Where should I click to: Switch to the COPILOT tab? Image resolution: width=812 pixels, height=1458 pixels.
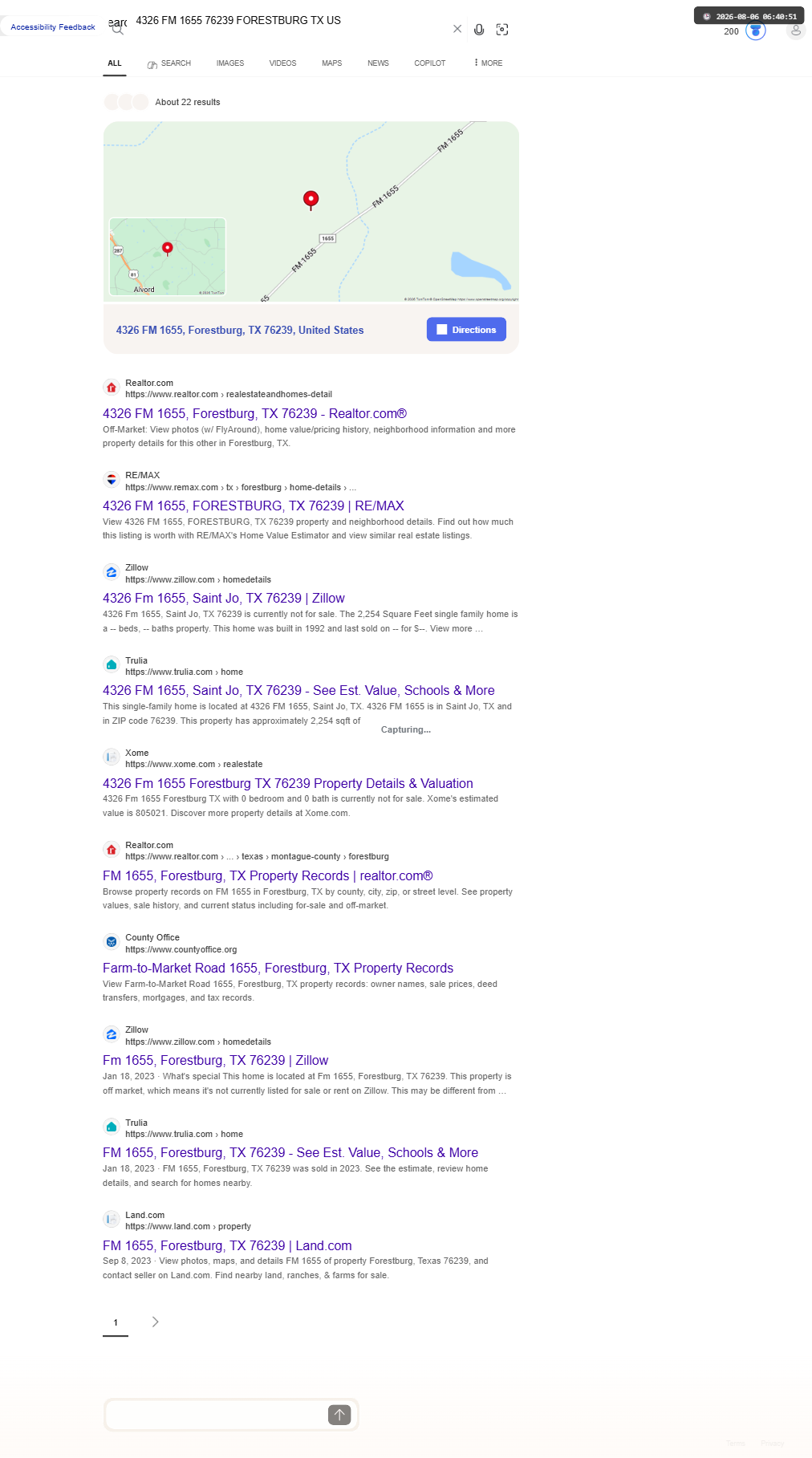click(x=430, y=63)
